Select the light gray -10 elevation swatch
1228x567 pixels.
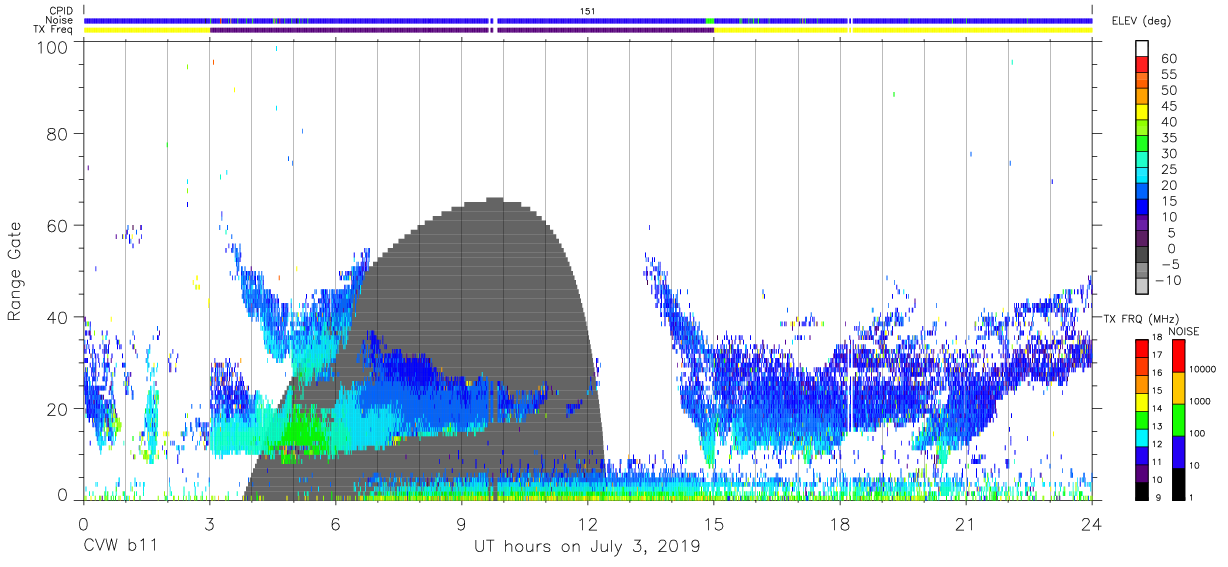[1143, 285]
